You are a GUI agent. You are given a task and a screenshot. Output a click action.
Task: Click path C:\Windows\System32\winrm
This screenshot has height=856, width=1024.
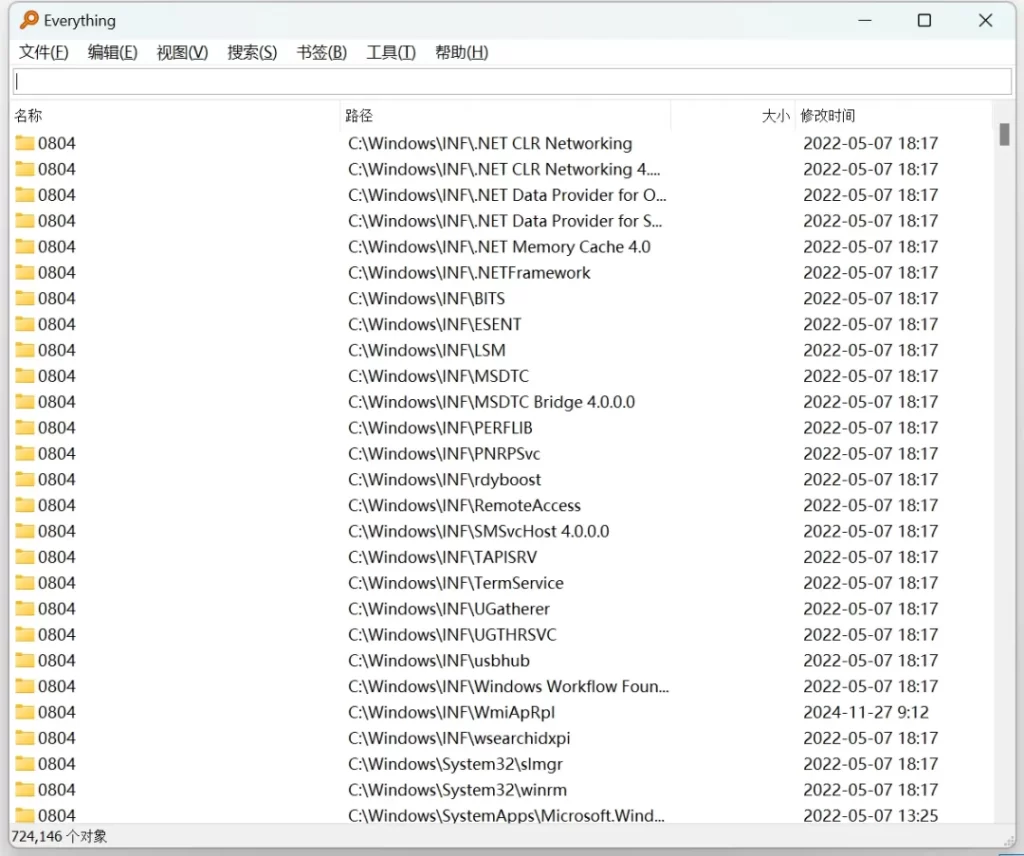457,789
